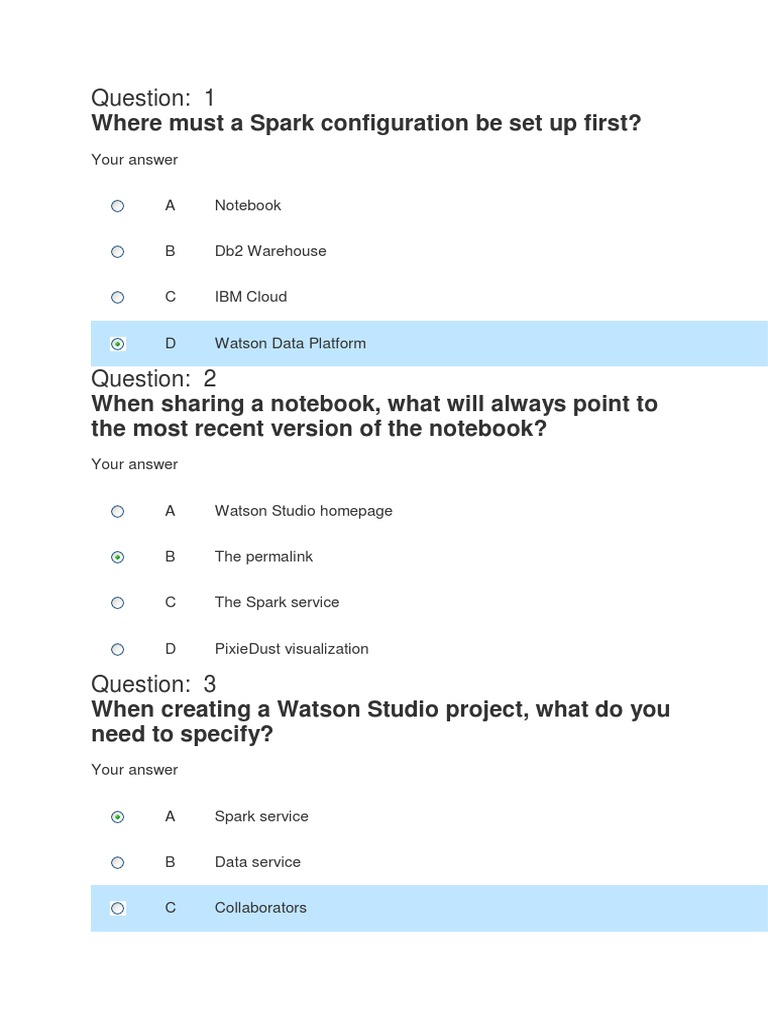Screen dimensions: 768x1024
Task: Click the selected Watson Data Platform radio button
Action: (x=118, y=344)
